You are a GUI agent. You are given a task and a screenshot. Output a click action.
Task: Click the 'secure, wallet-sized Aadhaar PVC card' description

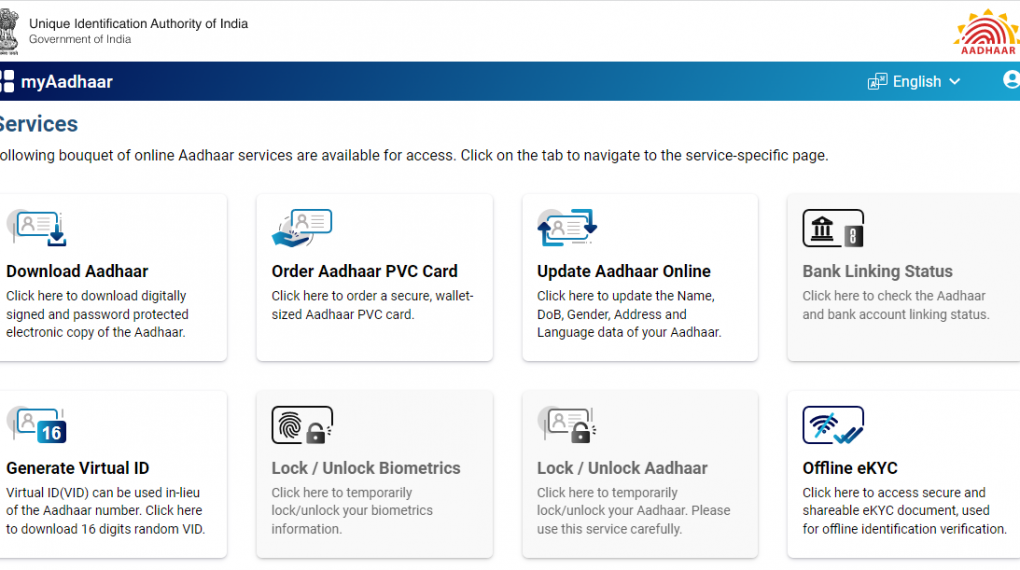click(372, 305)
